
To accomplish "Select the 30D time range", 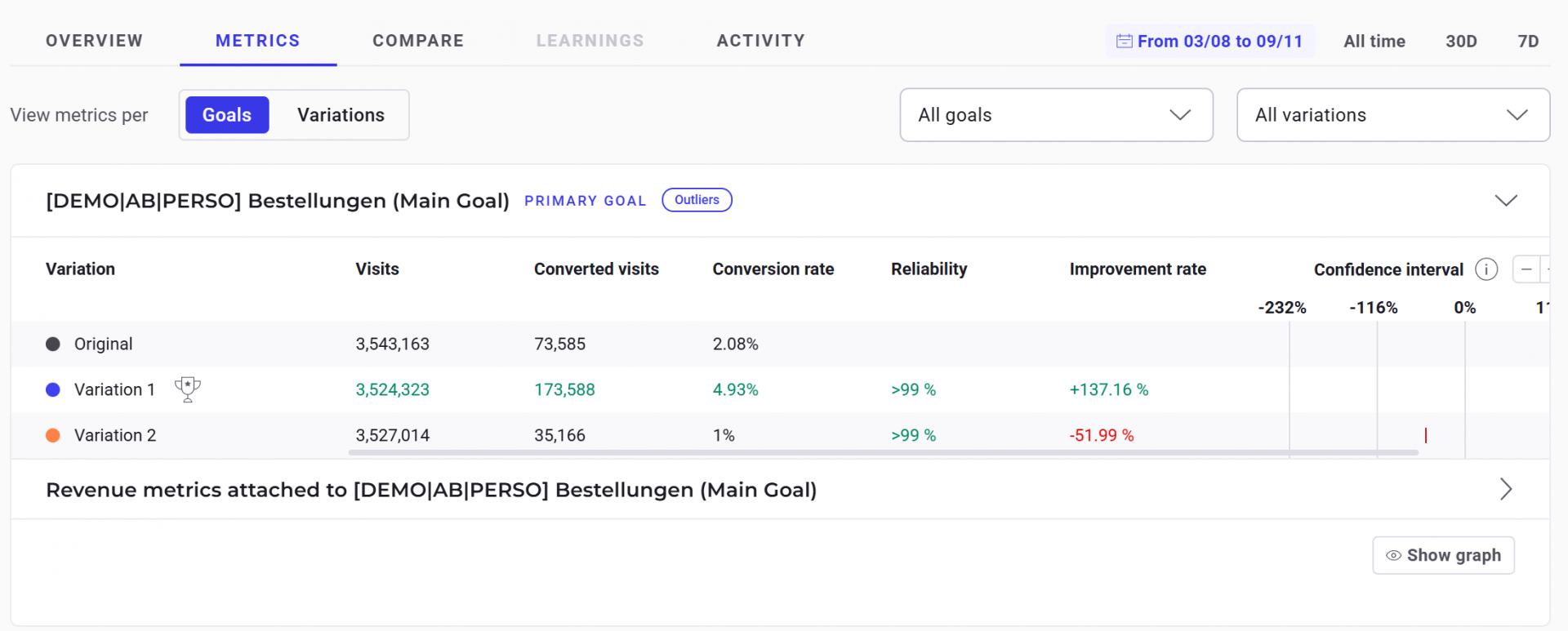I will click(x=1461, y=41).
